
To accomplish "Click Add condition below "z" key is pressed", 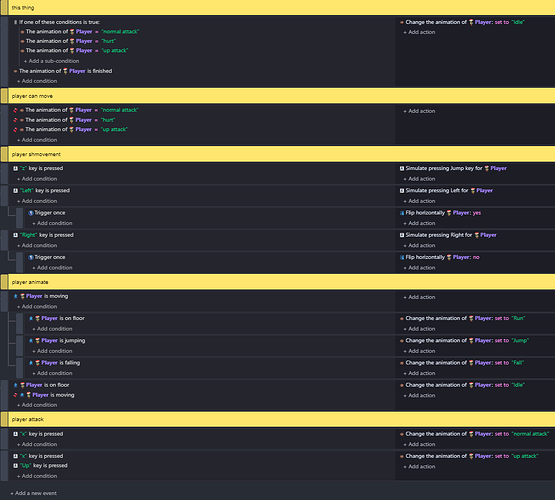I will point(37,179).
